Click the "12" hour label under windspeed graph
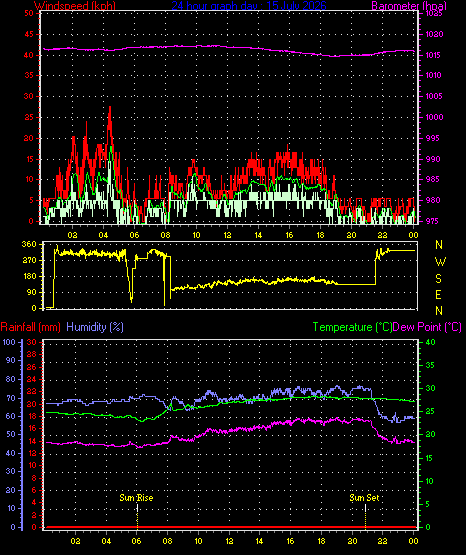Image resolution: width=466 pixels, height=555 pixels. [x=227, y=235]
